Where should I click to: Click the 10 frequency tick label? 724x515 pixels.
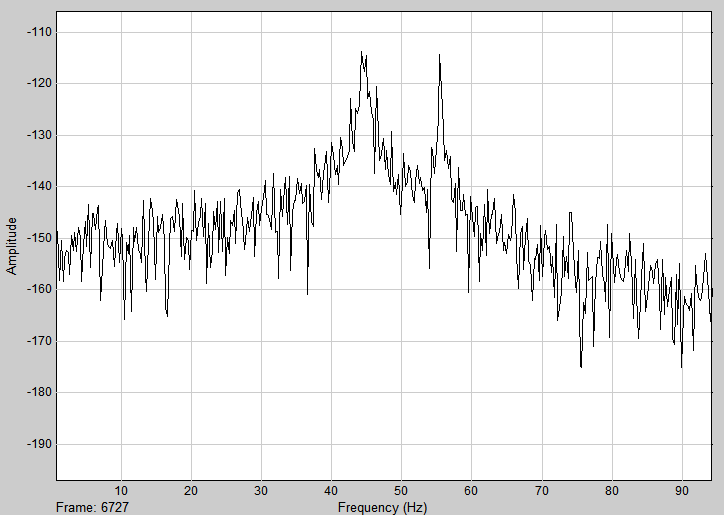[121, 491]
